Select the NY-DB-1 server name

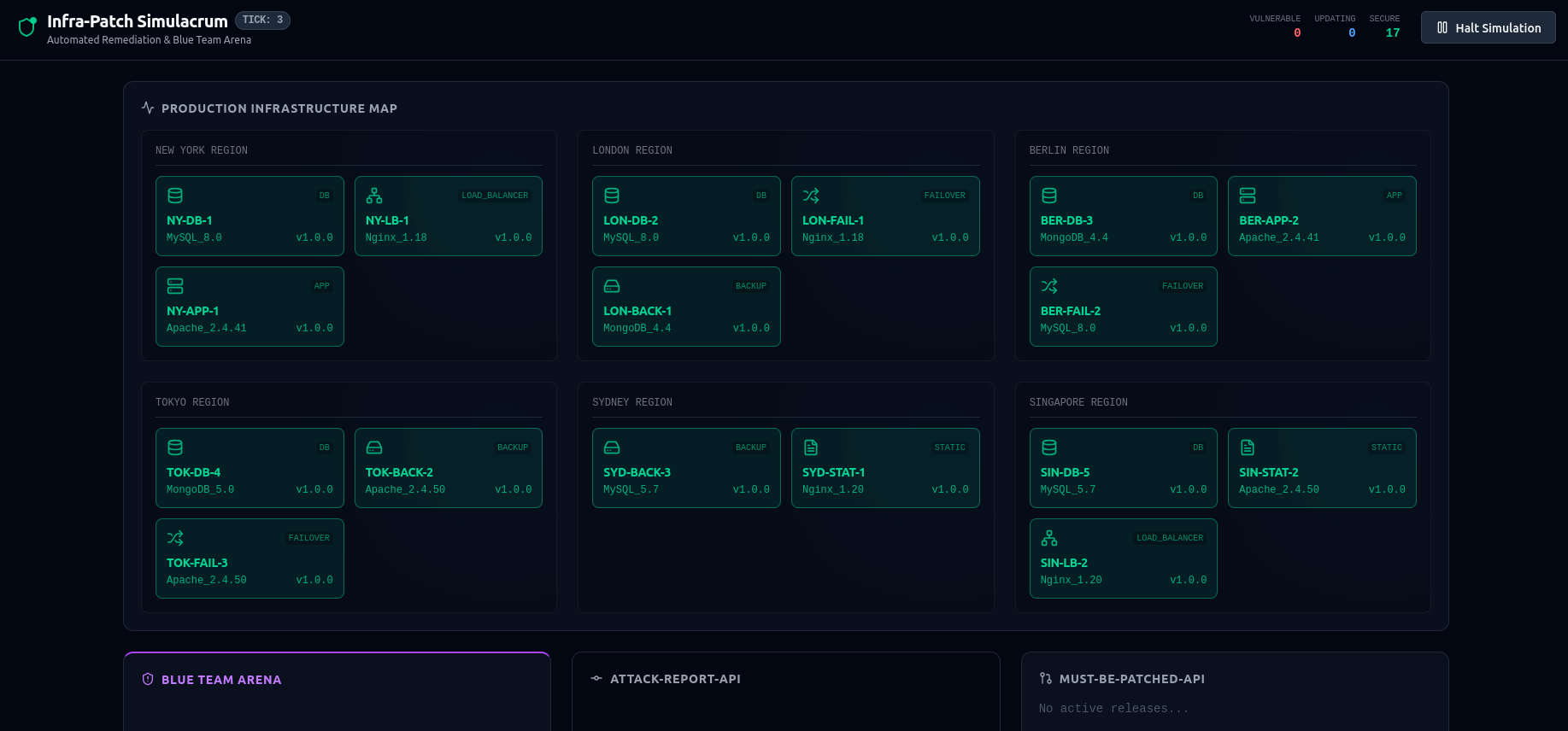click(190, 220)
